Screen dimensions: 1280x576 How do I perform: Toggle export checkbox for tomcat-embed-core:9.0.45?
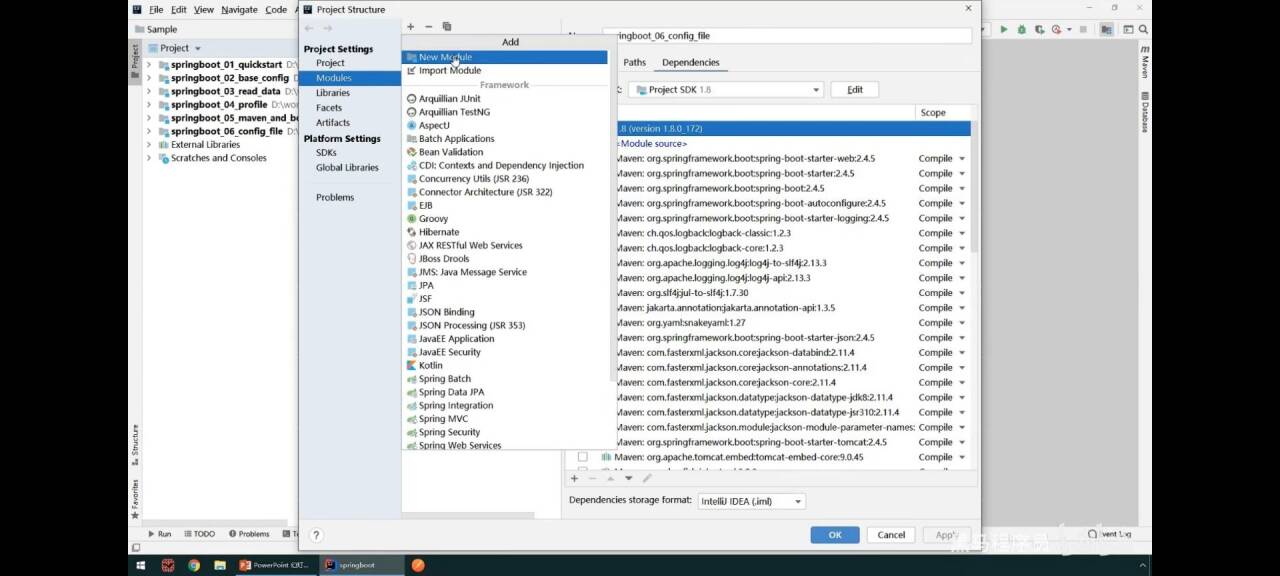[582, 457]
